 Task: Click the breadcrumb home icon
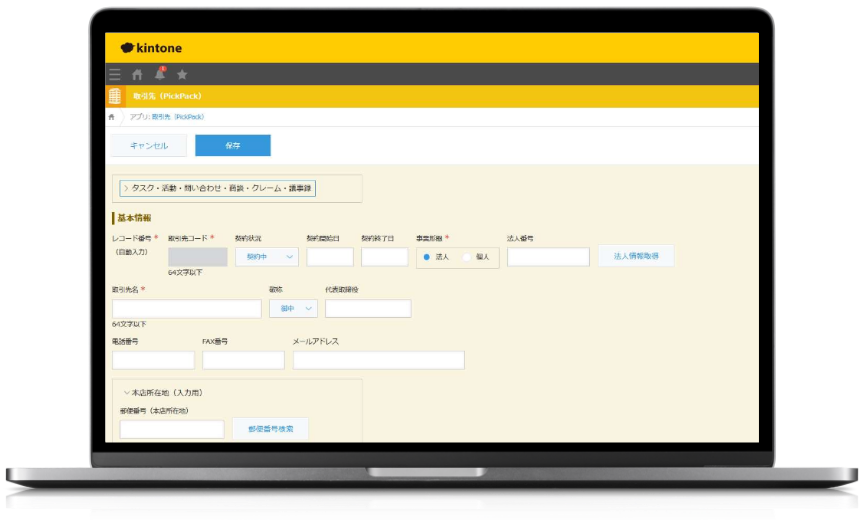111,117
